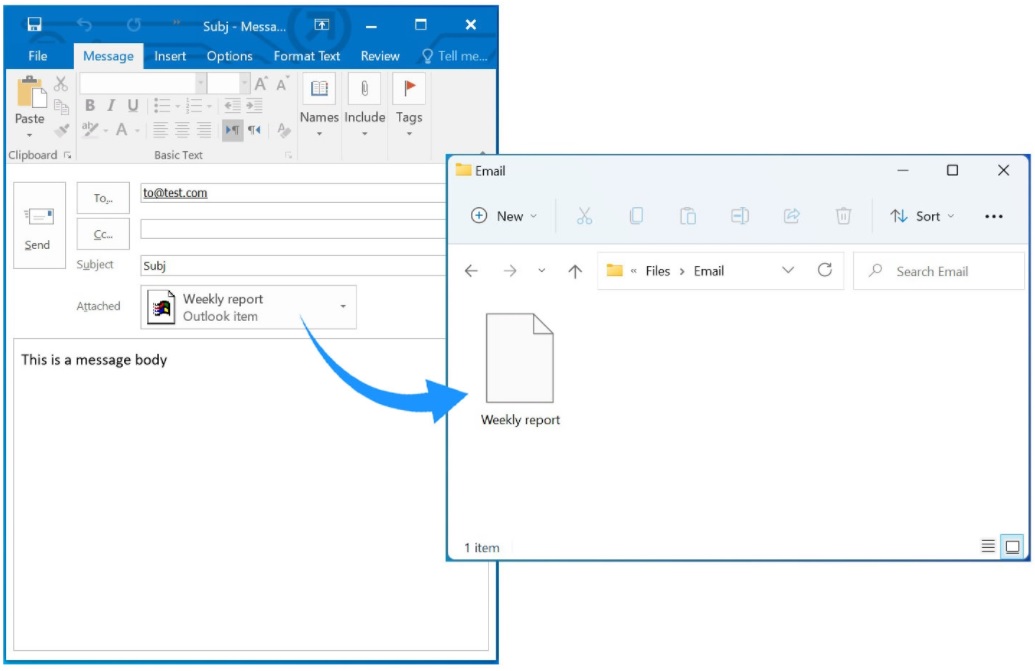Open the Font Color swatch picker

tap(122, 130)
